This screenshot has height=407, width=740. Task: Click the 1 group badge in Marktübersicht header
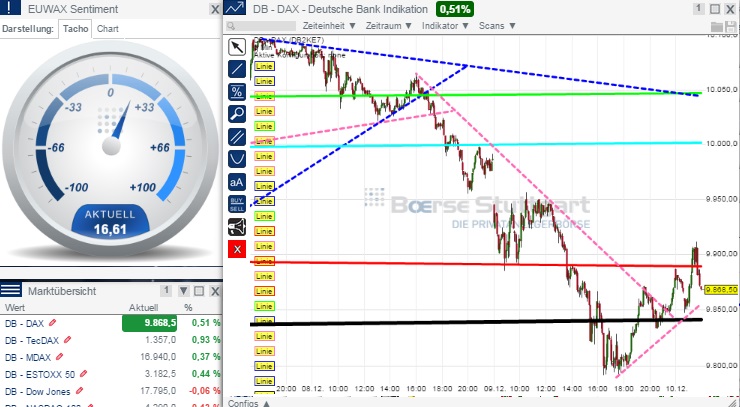pos(166,290)
